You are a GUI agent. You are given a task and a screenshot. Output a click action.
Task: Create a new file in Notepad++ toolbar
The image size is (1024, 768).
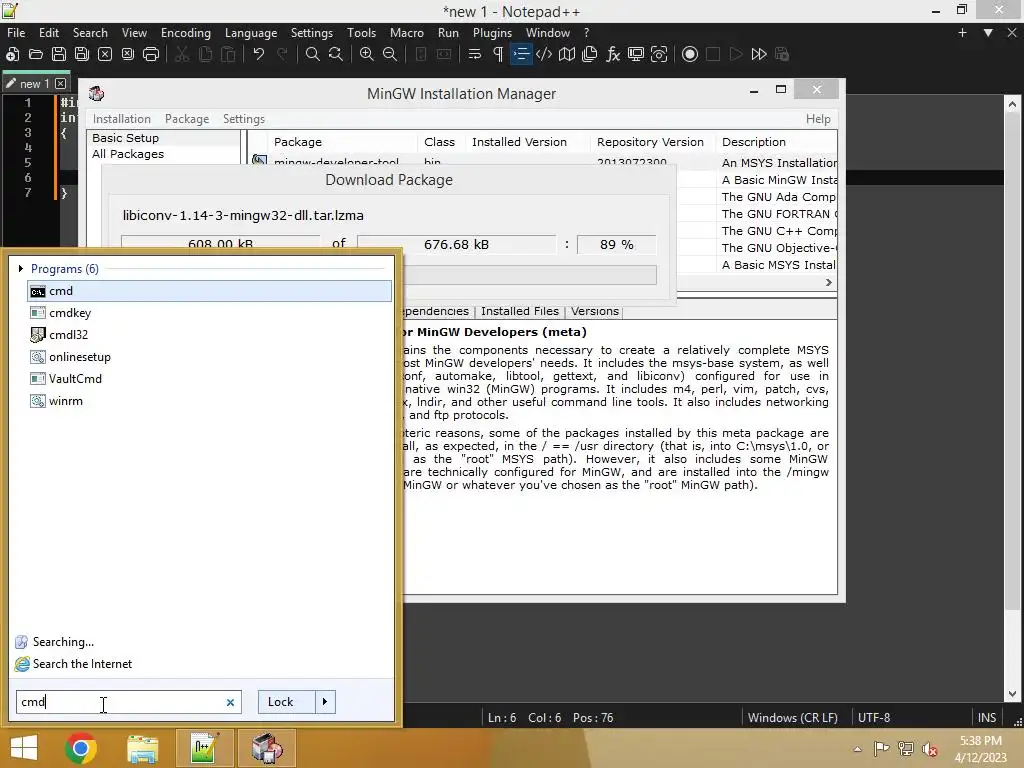pos(12,54)
